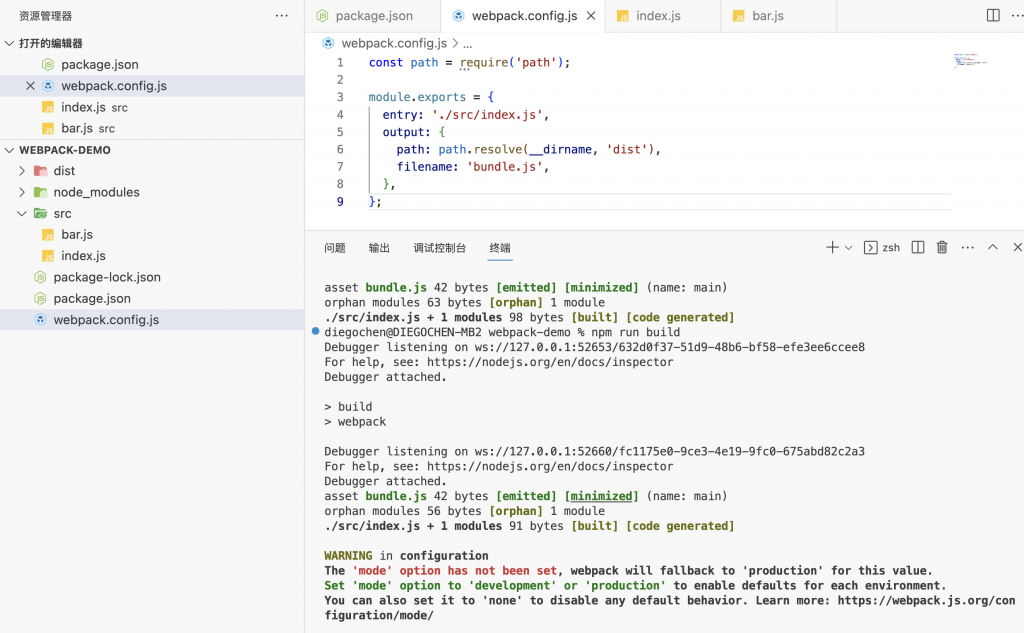Click the output key on line 5
This screenshot has height=633, width=1024.
[x=403, y=132]
